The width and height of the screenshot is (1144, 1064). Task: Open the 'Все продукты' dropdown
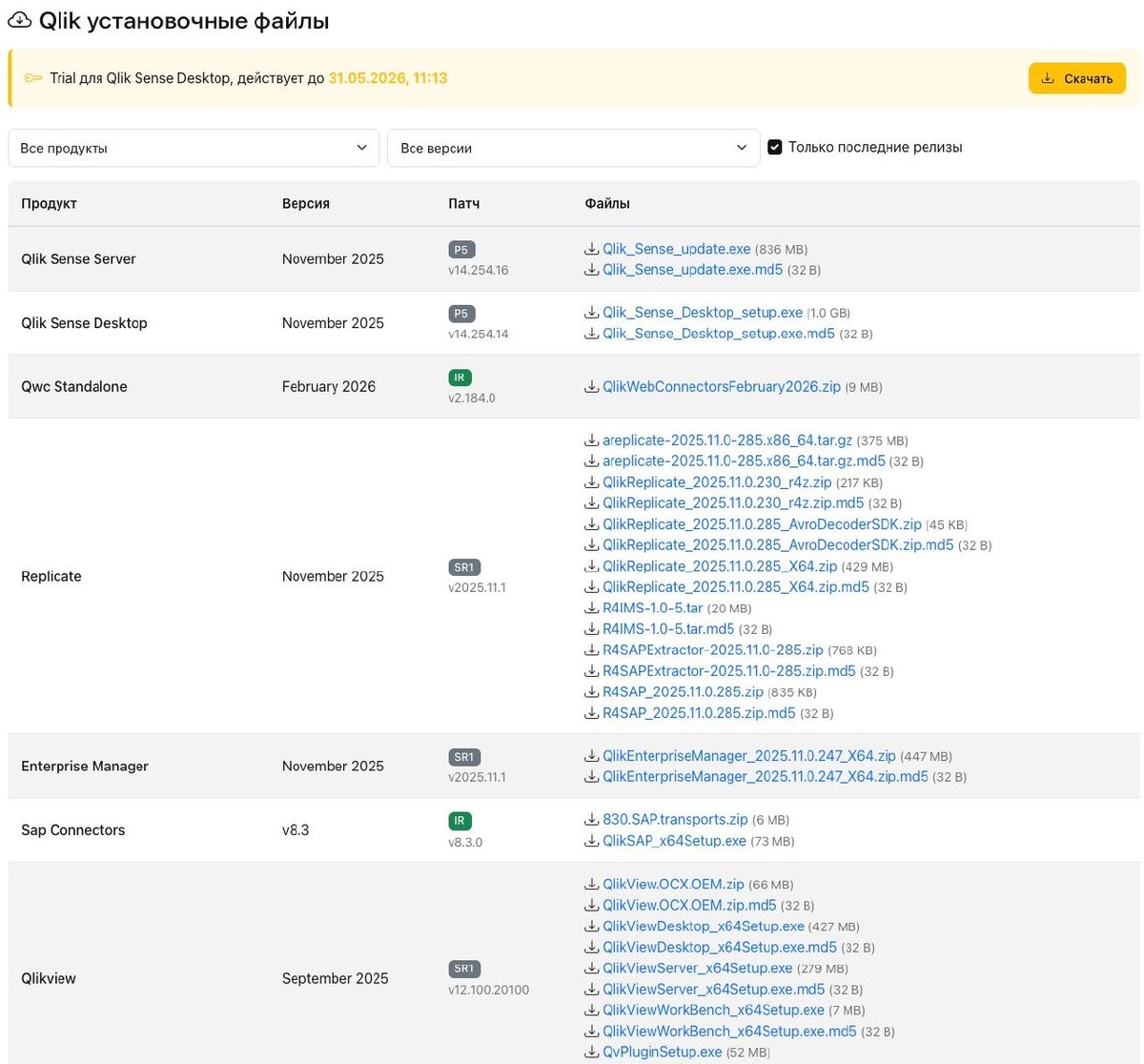(x=194, y=148)
